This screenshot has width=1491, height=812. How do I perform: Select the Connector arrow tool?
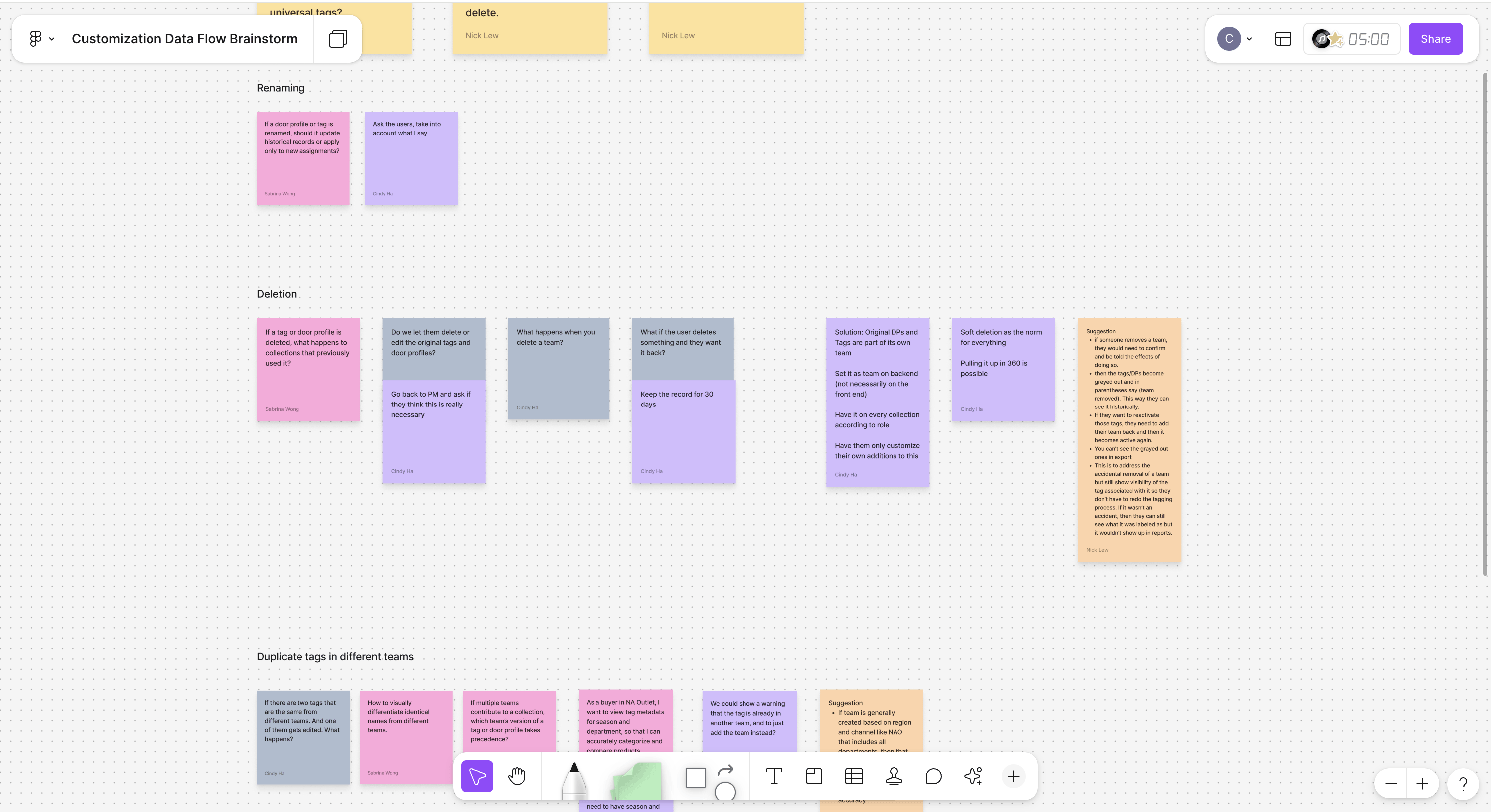725,770
